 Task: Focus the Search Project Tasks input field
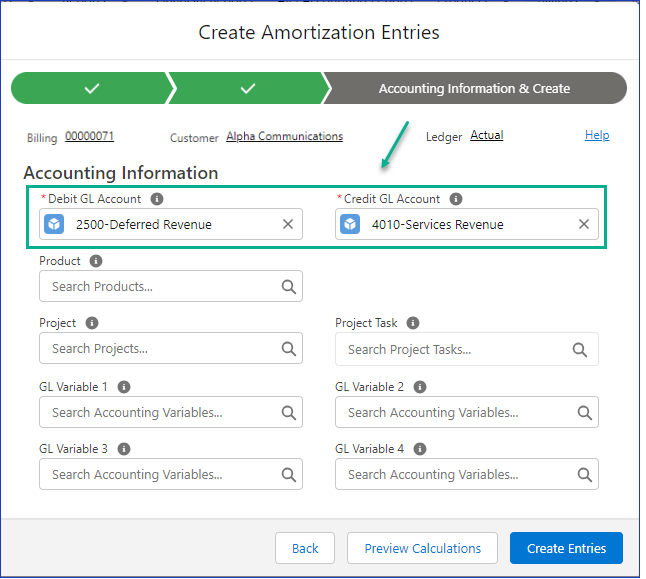pyautogui.click(x=467, y=349)
